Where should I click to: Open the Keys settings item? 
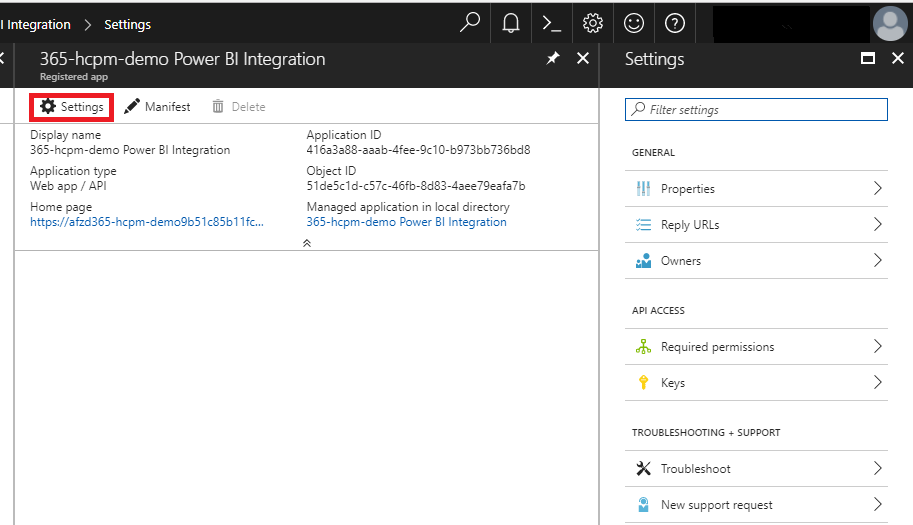[x=757, y=383]
